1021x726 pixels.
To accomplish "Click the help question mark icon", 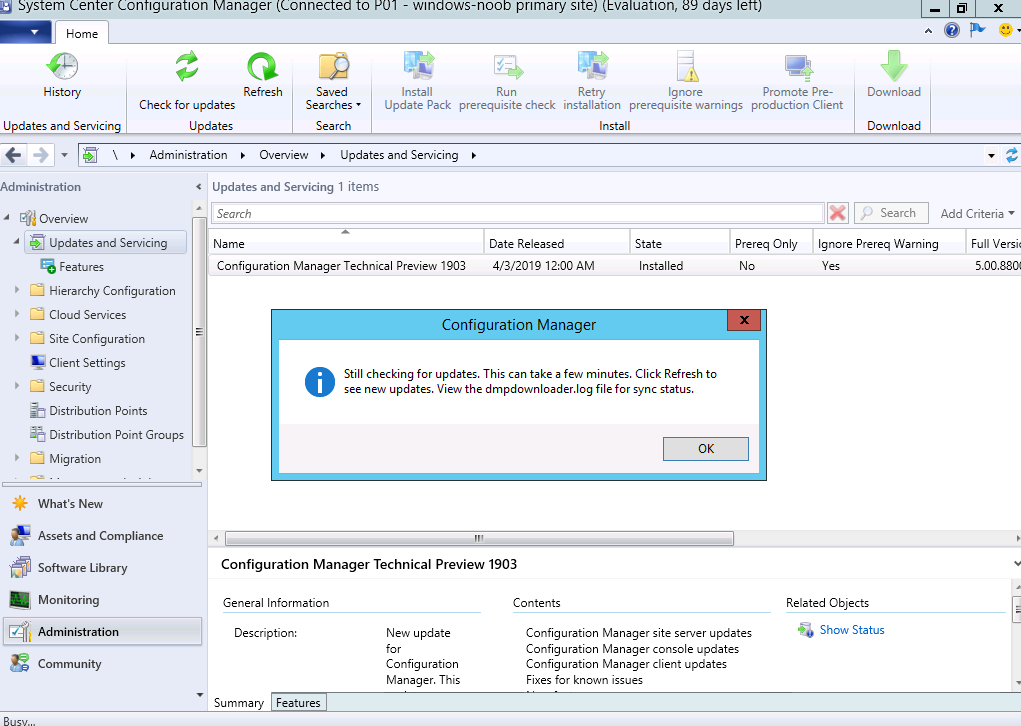I will click(951, 30).
